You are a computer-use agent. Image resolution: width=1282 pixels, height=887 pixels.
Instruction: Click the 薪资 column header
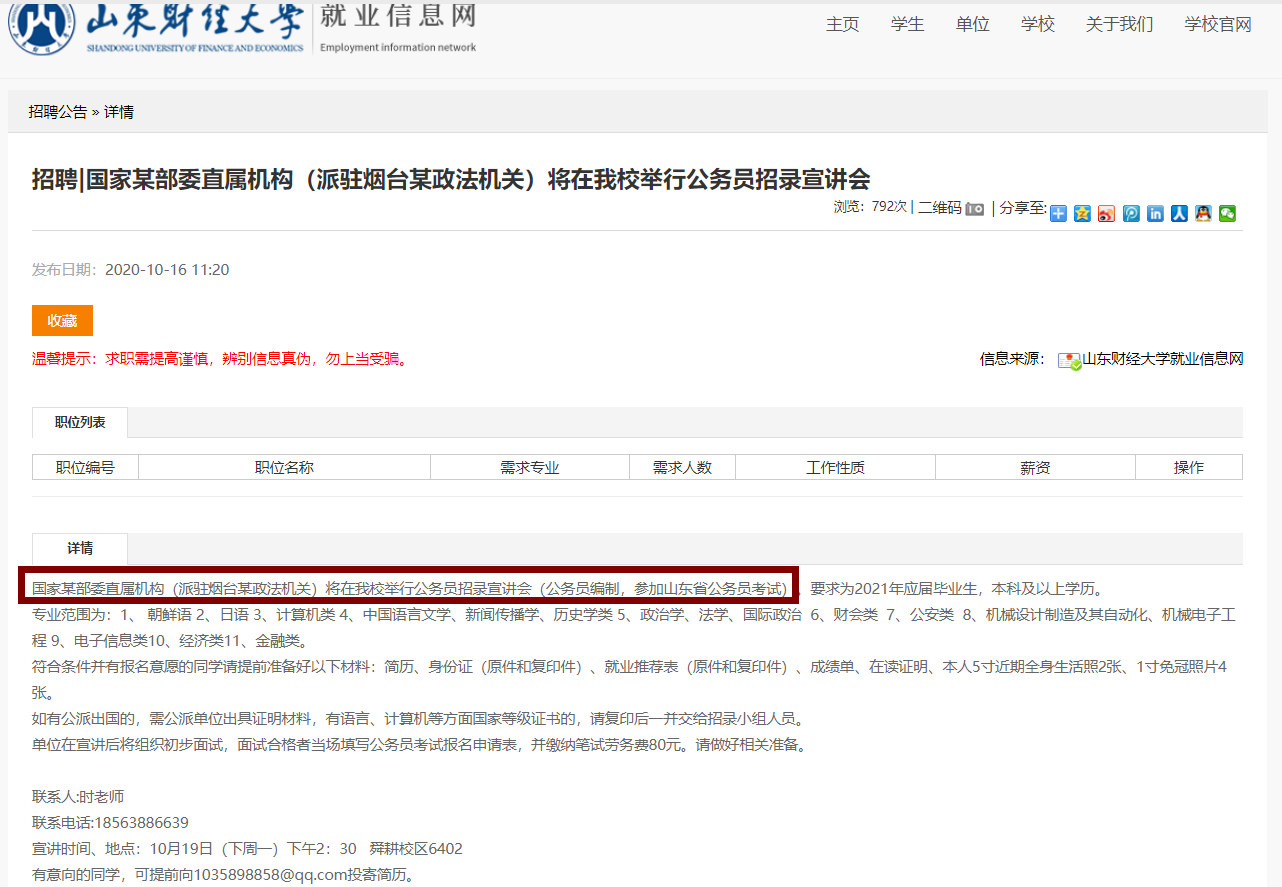coord(1035,467)
